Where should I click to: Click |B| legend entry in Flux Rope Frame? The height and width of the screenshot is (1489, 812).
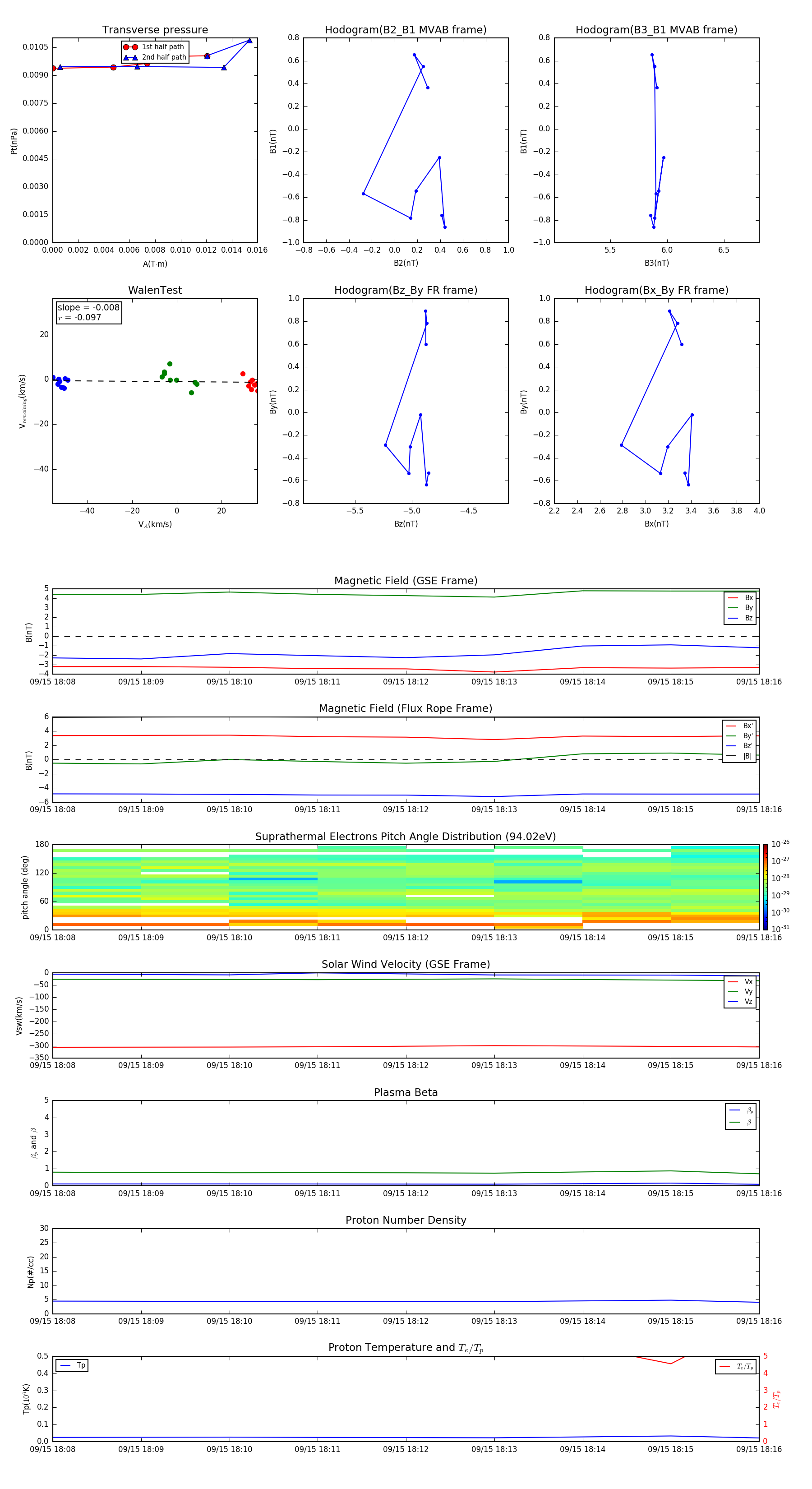click(739, 756)
